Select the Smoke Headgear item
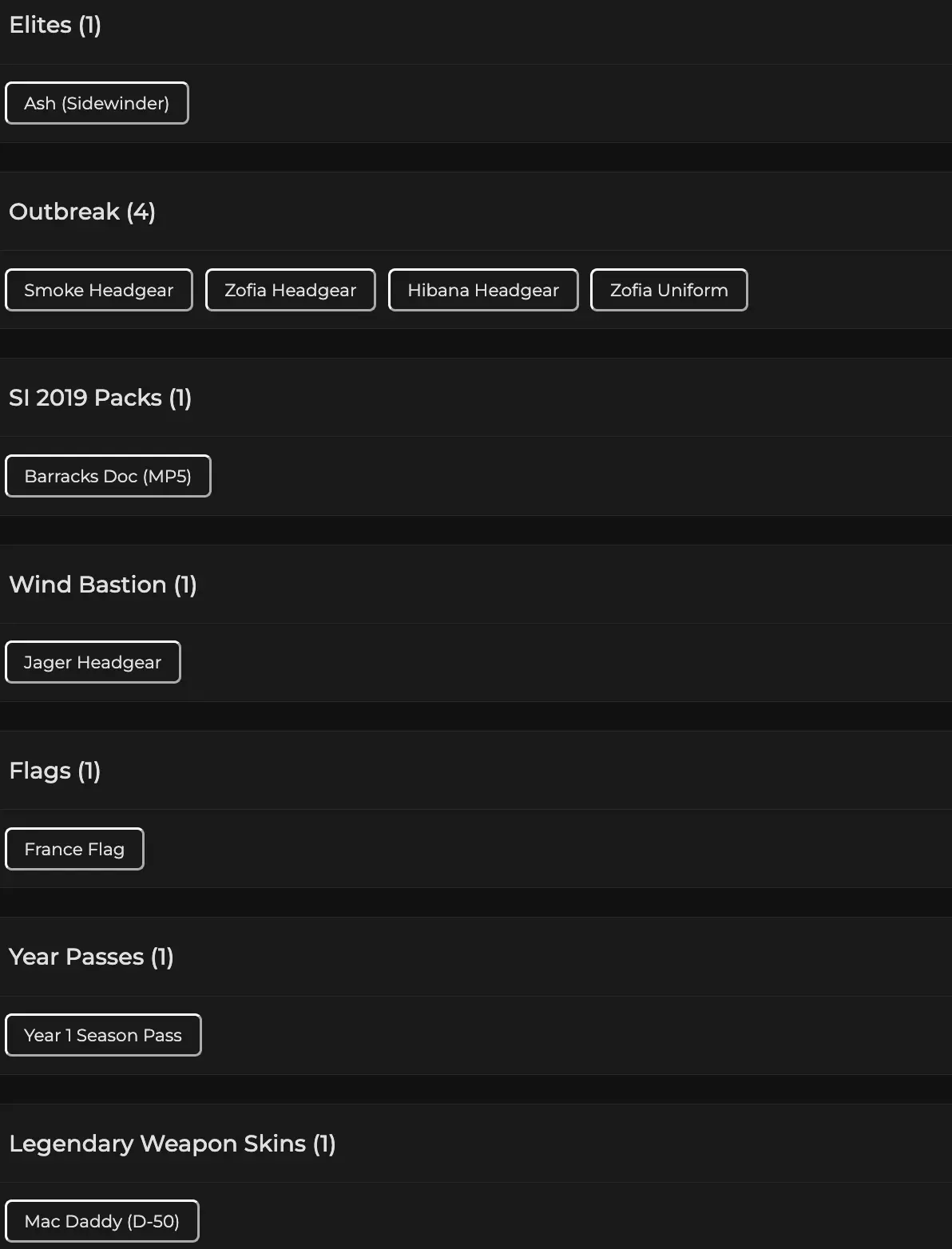Image resolution: width=952 pixels, height=1249 pixels. point(99,290)
